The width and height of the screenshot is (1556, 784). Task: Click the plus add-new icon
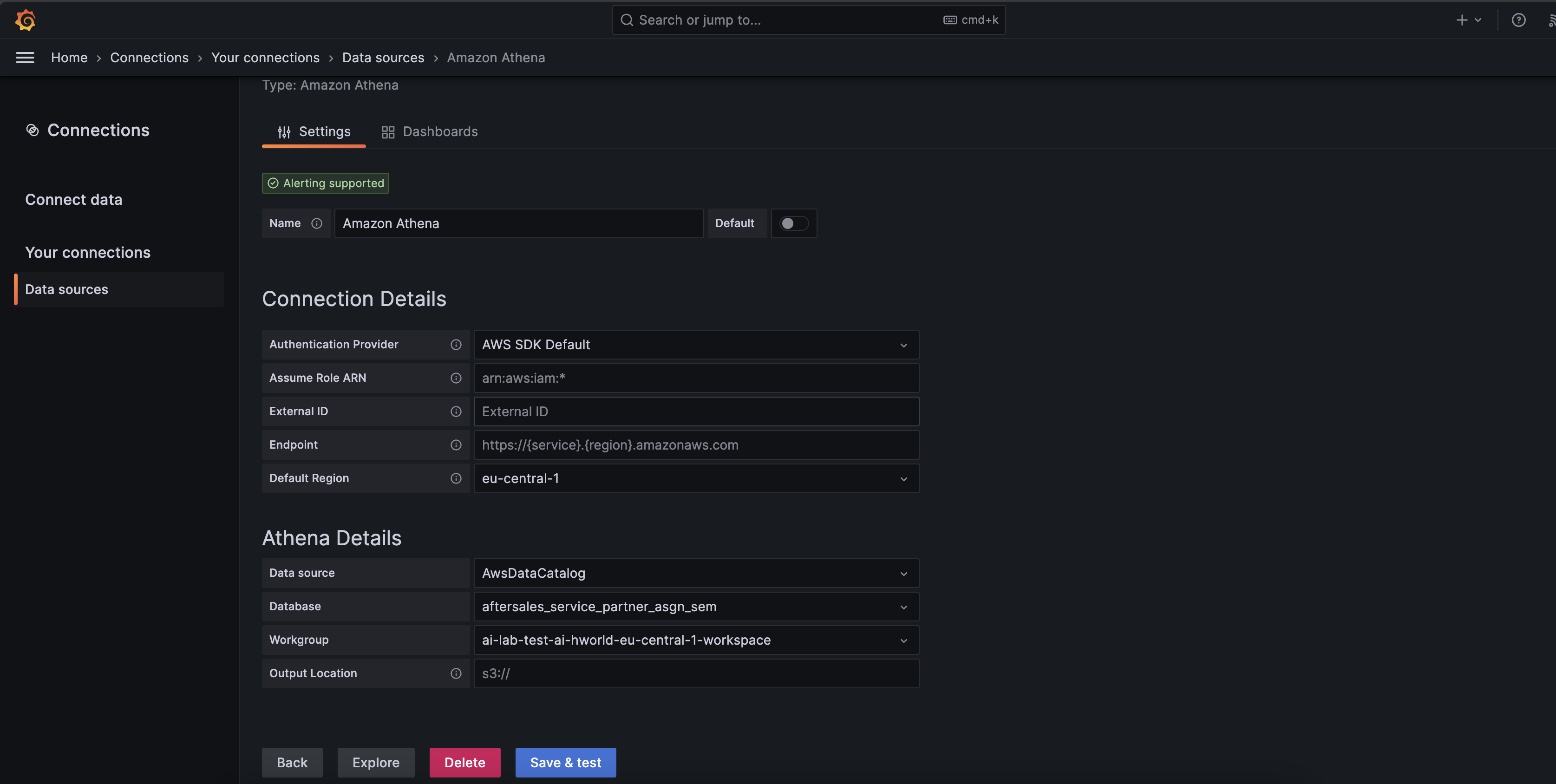coord(1462,20)
